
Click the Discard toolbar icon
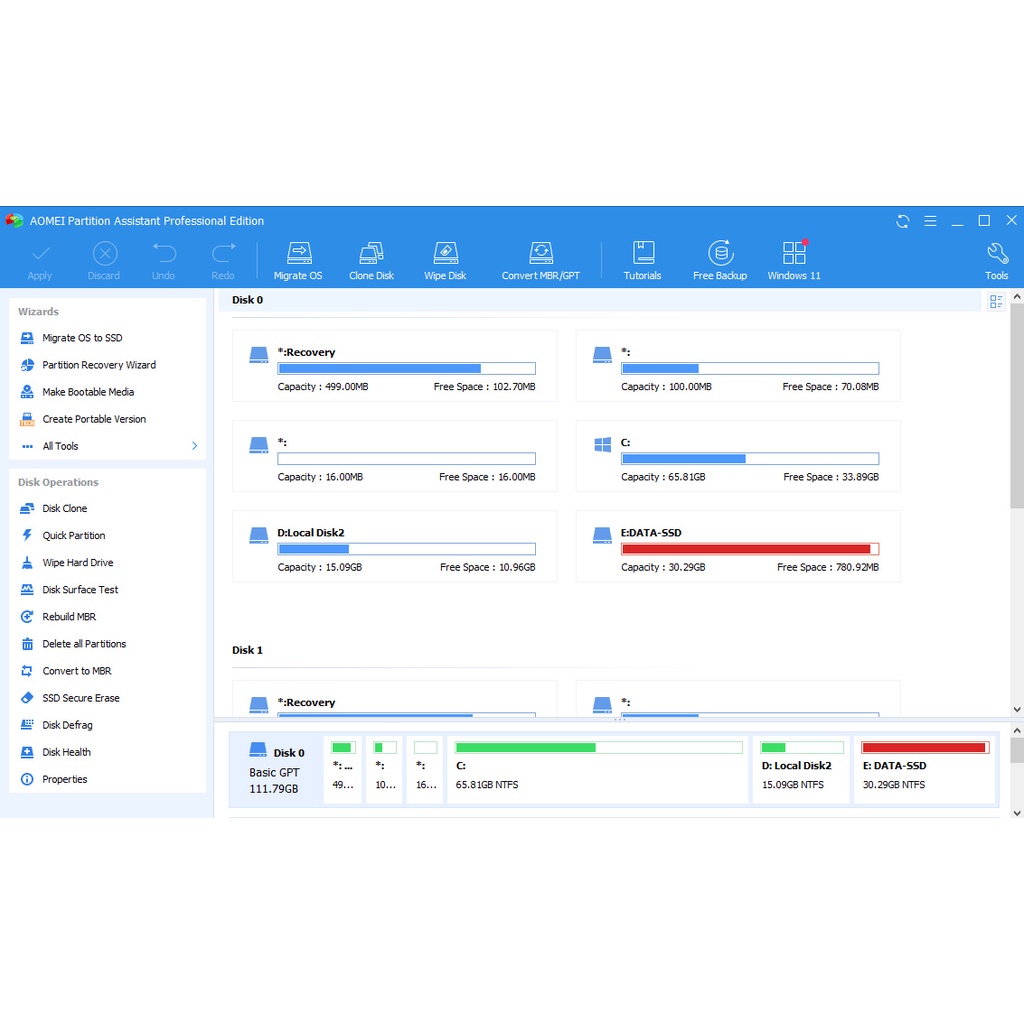pyautogui.click(x=104, y=261)
